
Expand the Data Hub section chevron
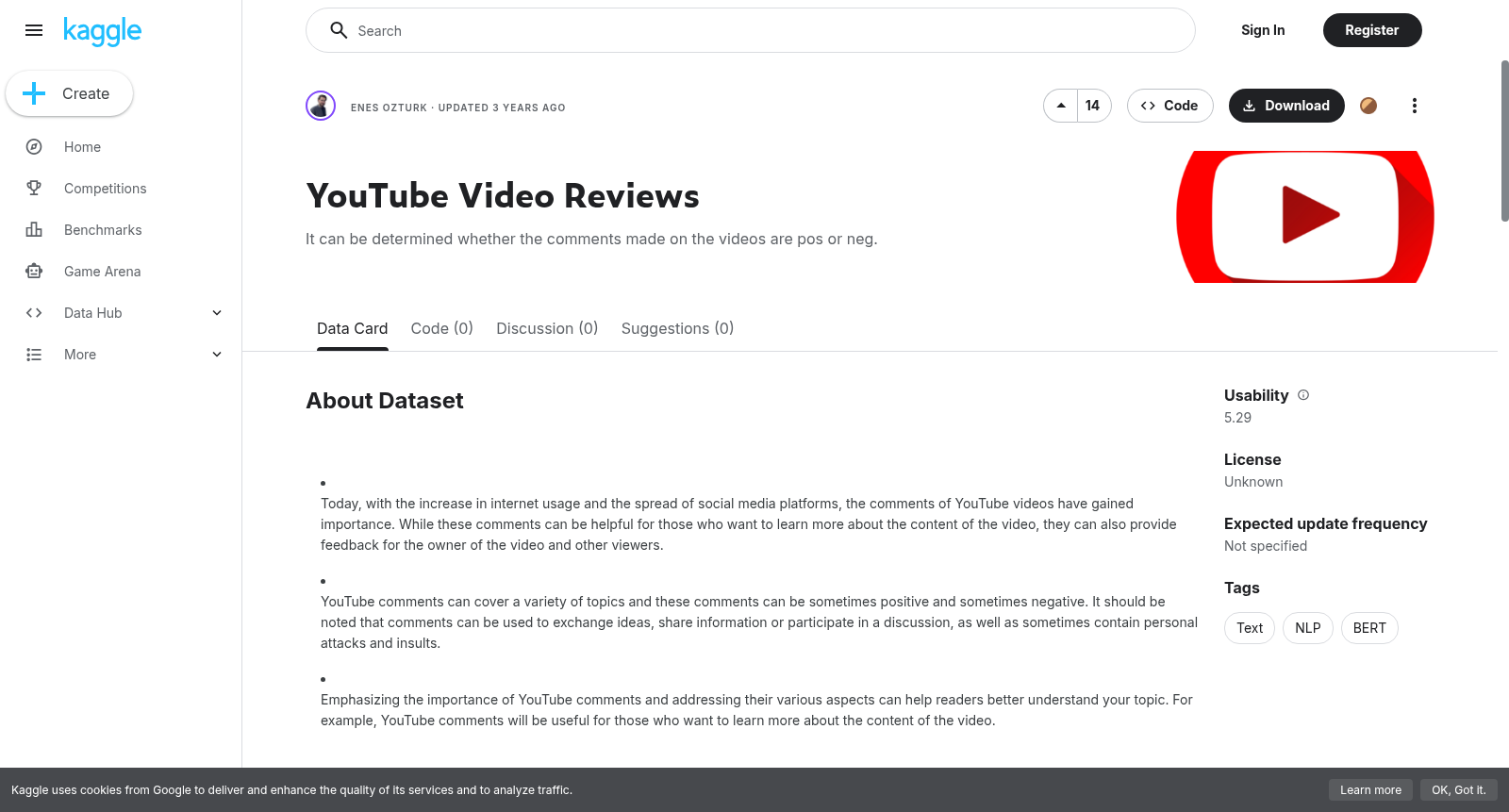(x=217, y=313)
